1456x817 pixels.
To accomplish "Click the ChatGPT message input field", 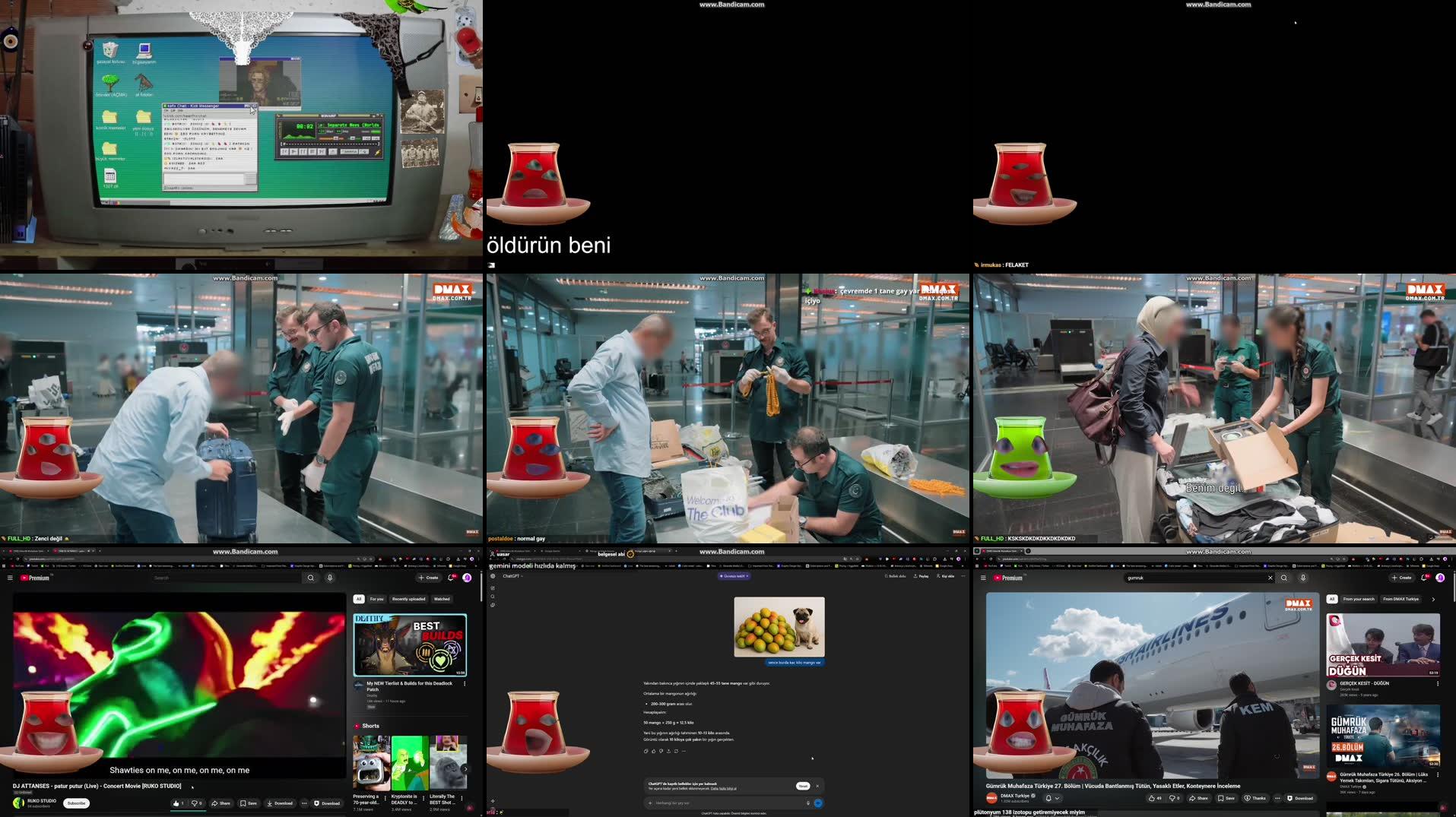I will tap(722, 803).
